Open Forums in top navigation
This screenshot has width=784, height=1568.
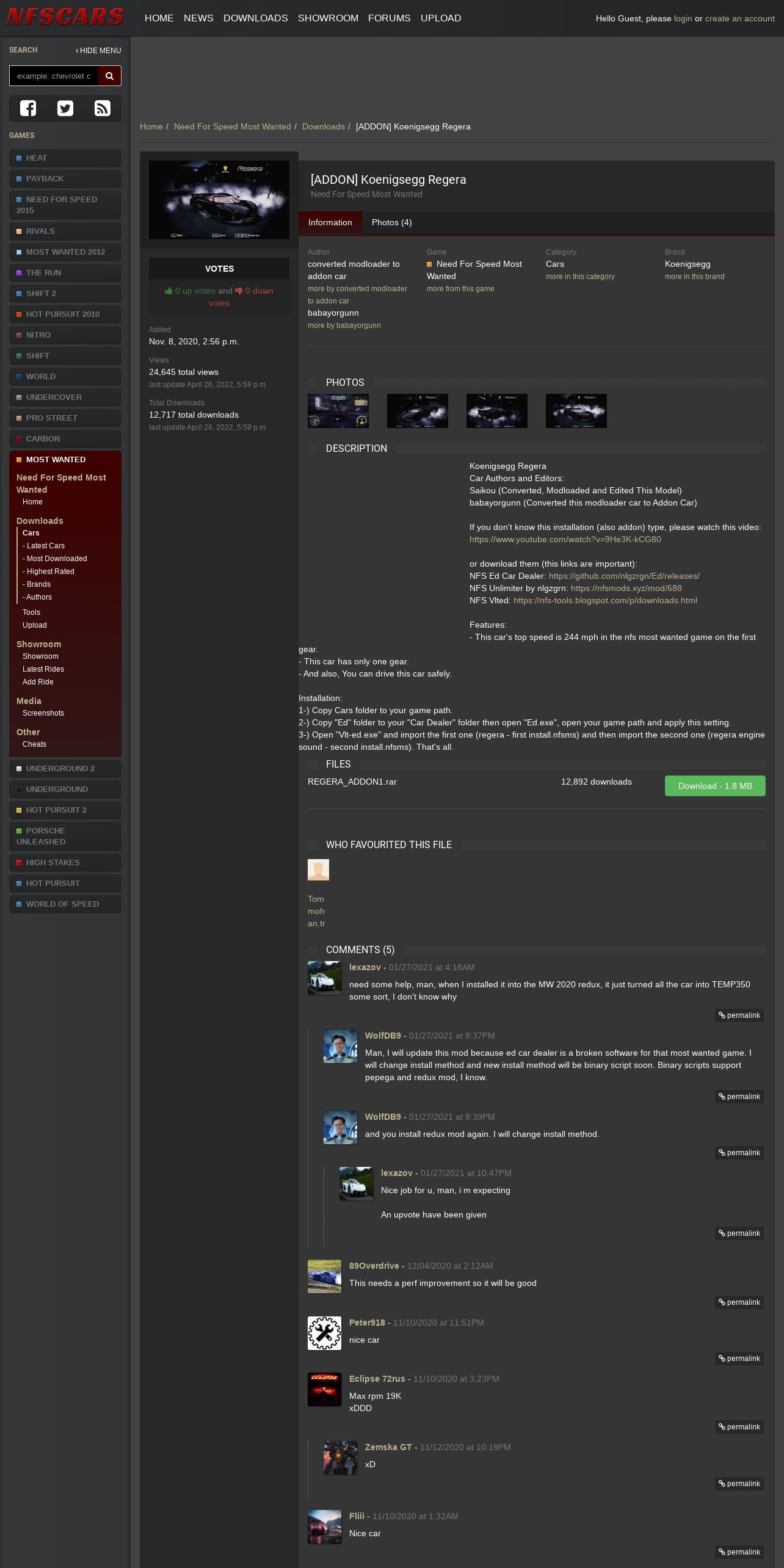pos(390,18)
